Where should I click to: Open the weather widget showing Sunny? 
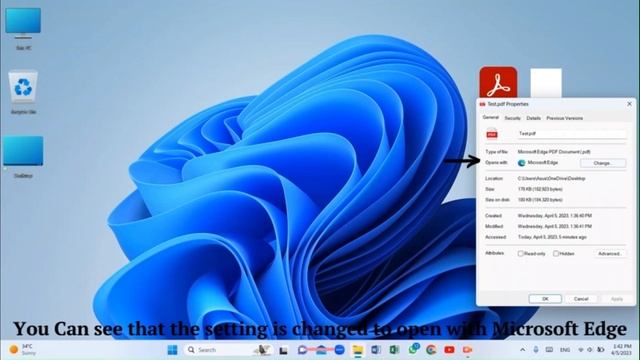pyautogui.click(x=23, y=350)
